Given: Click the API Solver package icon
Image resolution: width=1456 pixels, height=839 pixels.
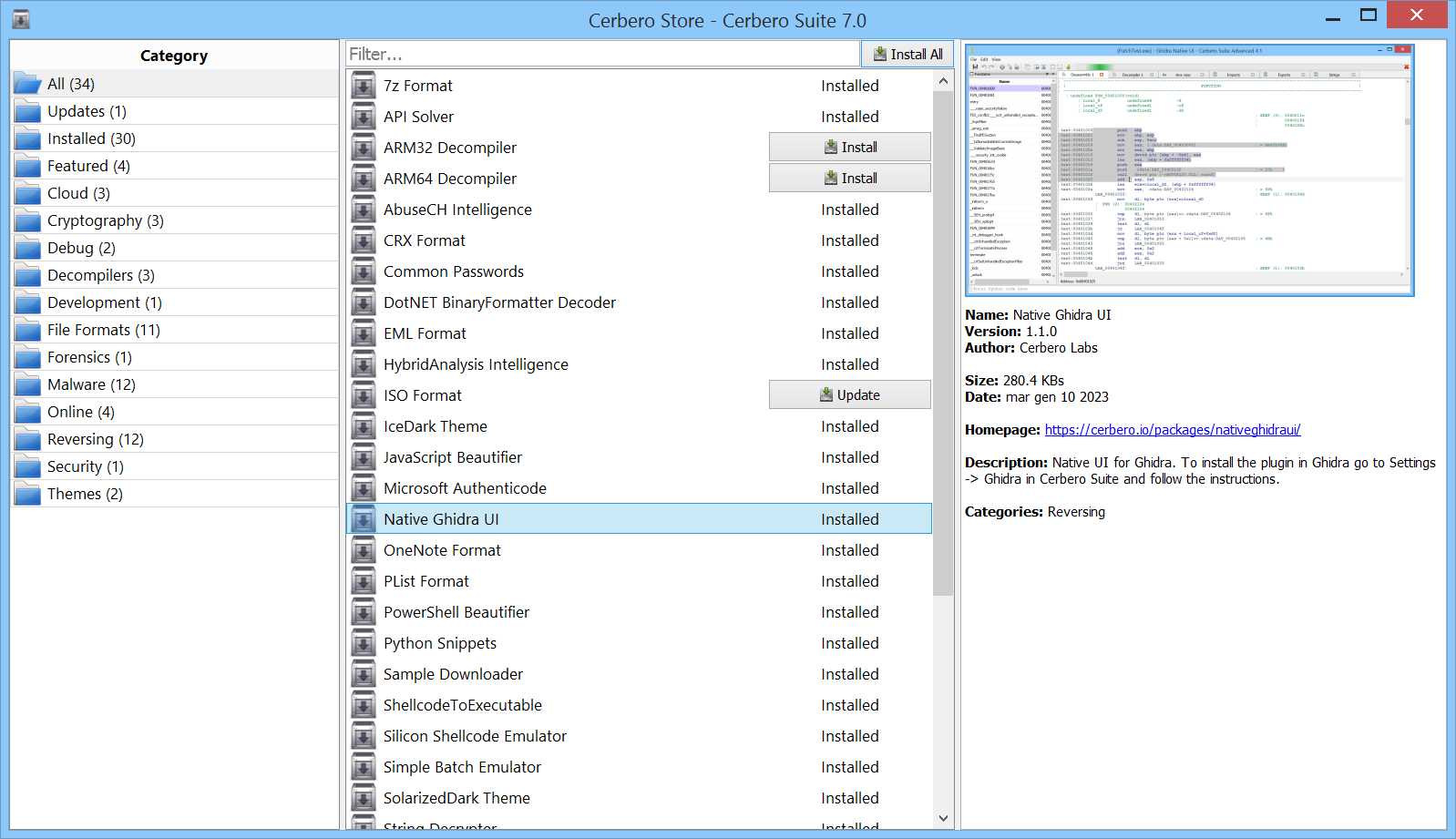Looking at the screenshot, I should pos(364,117).
